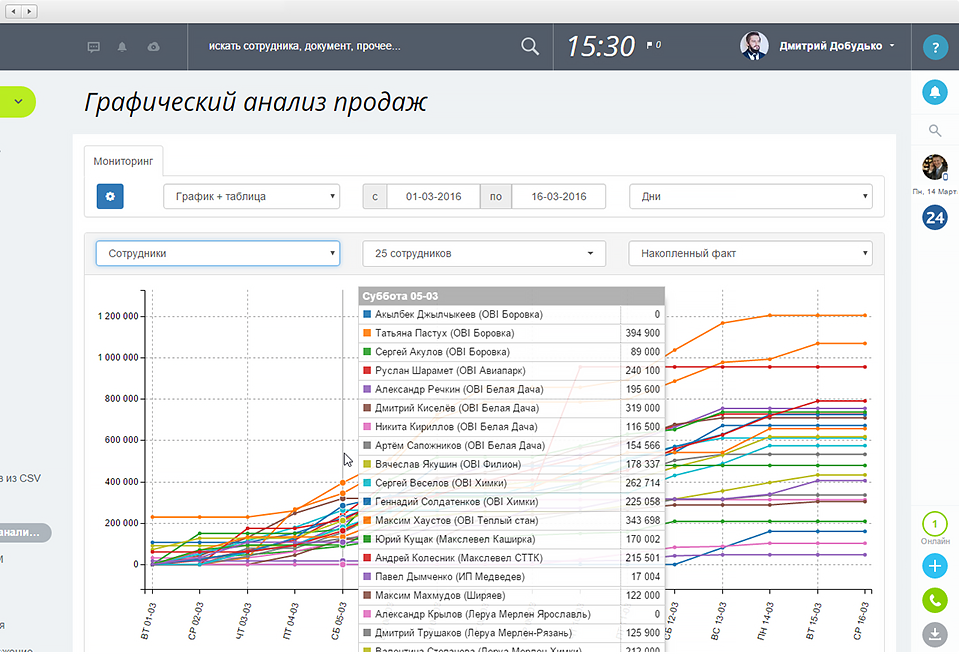
Task: Click the Графический анализ продаж heading
Action: click(256, 102)
